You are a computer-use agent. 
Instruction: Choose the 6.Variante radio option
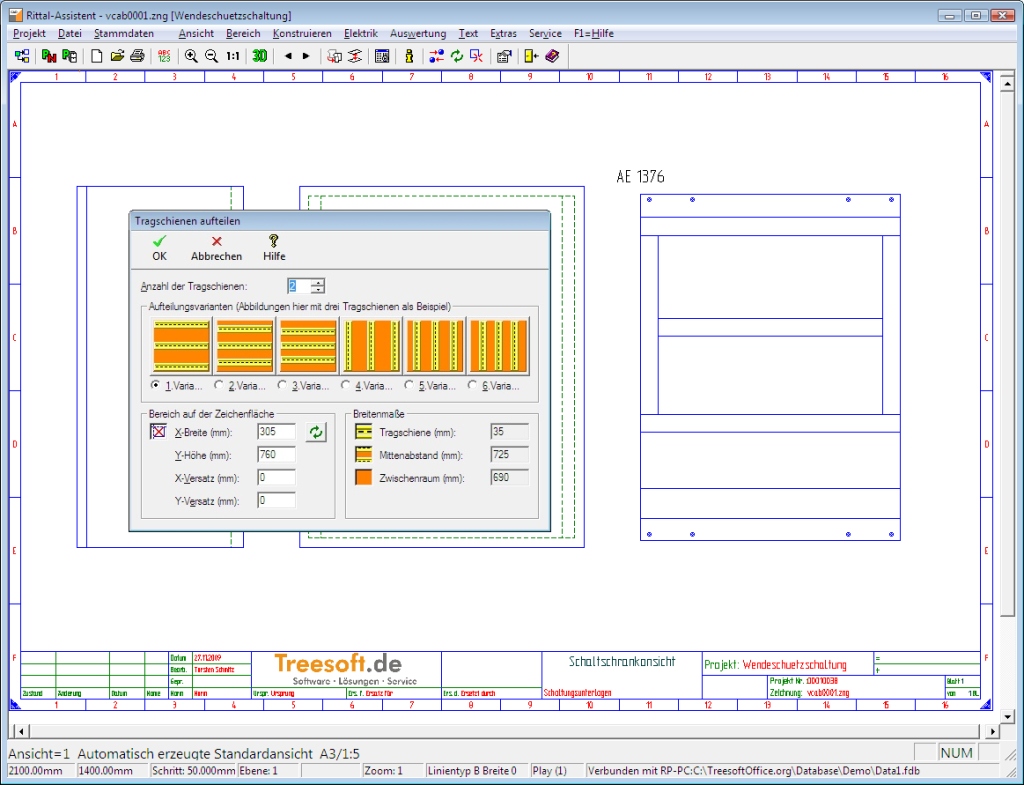pos(474,385)
